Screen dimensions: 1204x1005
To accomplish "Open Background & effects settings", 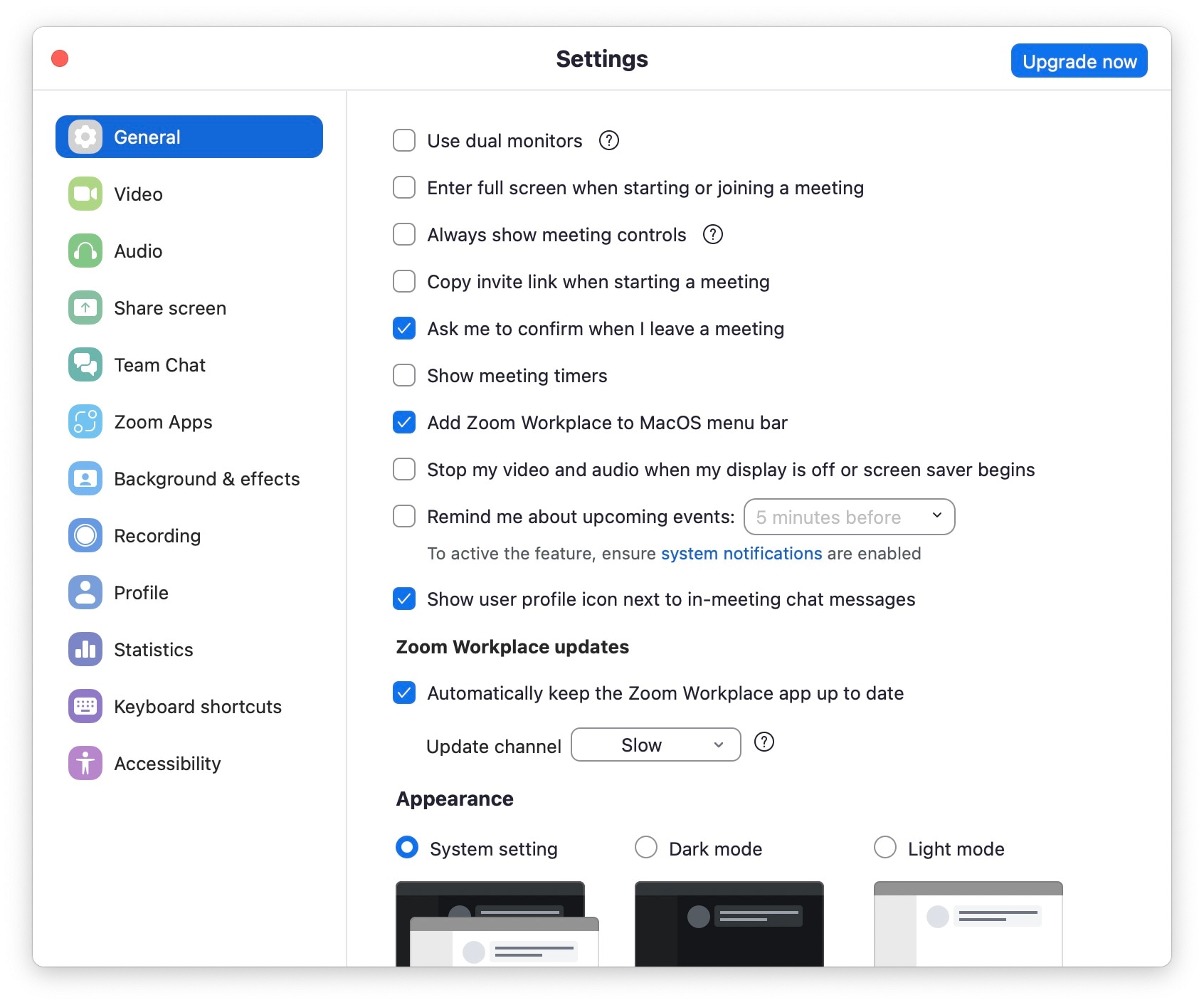I will point(189,478).
